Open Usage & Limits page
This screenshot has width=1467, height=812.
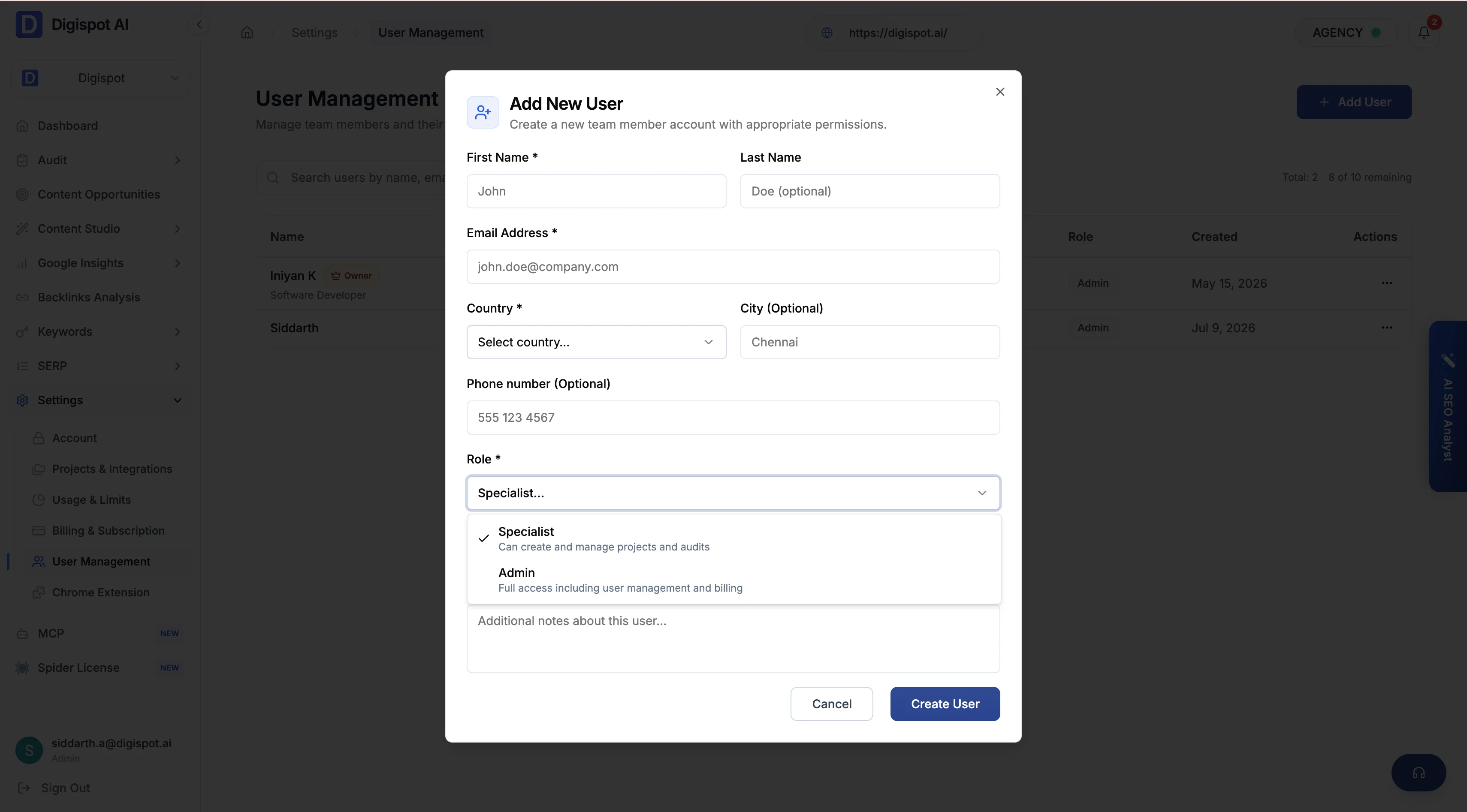click(x=92, y=499)
